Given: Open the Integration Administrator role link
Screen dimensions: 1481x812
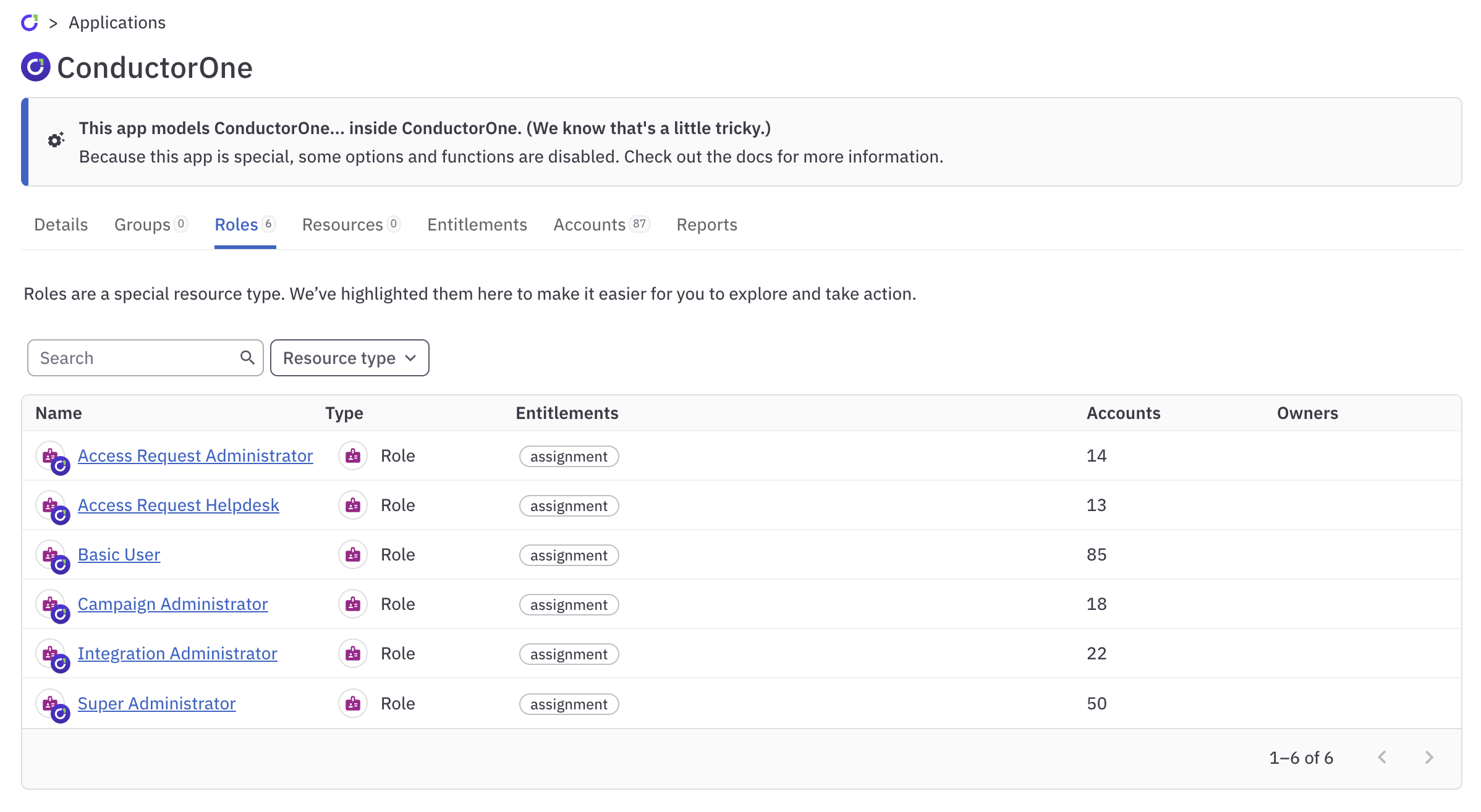Looking at the screenshot, I should (x=177, y=654).
